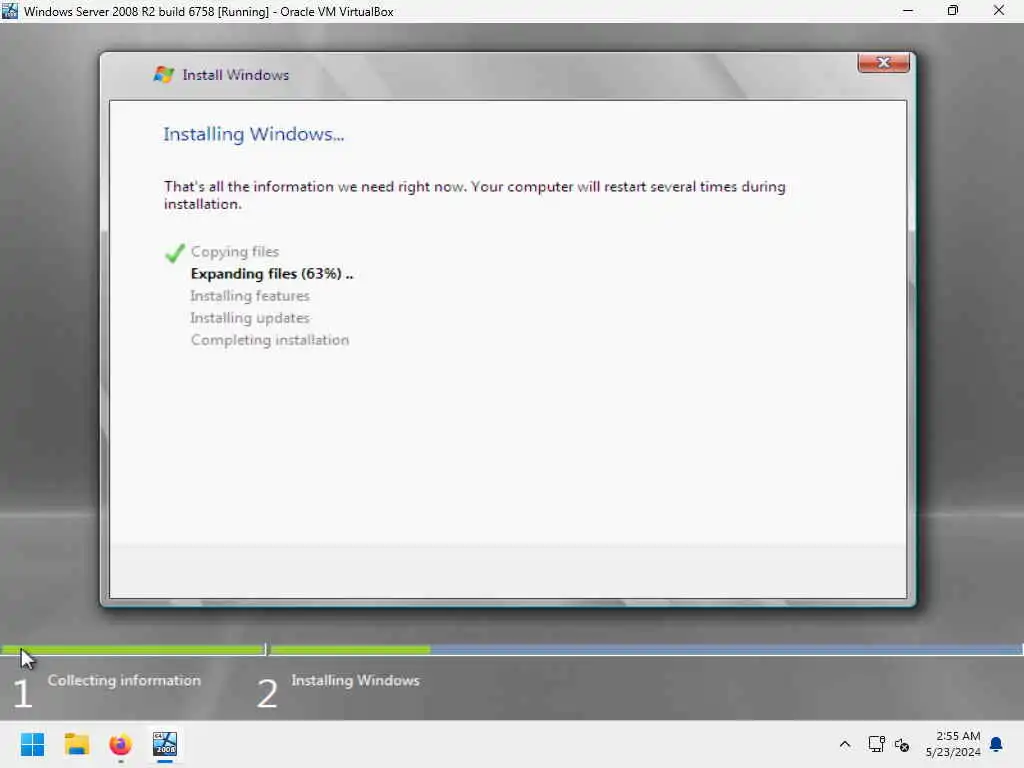Open the Windows Start menu
The height and width of the screenshot is (768, 1024).
click(x=32, y=744)
